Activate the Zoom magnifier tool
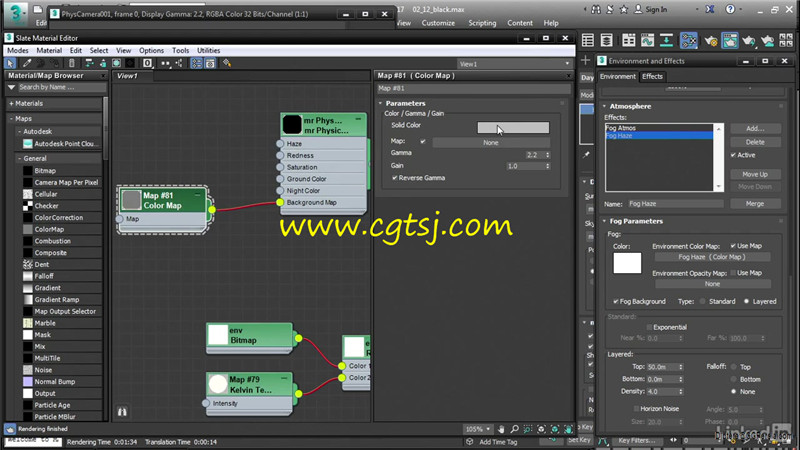Viewport: 800px width, 450px height. point(514,429)
